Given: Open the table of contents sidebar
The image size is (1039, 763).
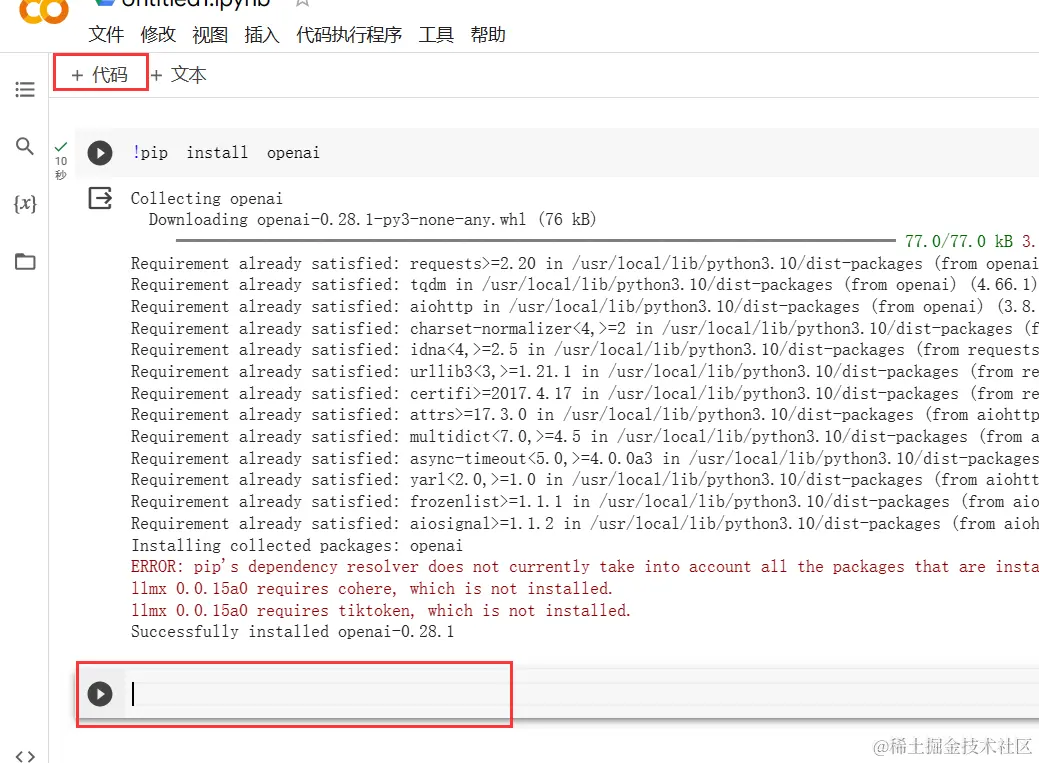Looking at the screenshot, I should [25, 90].
